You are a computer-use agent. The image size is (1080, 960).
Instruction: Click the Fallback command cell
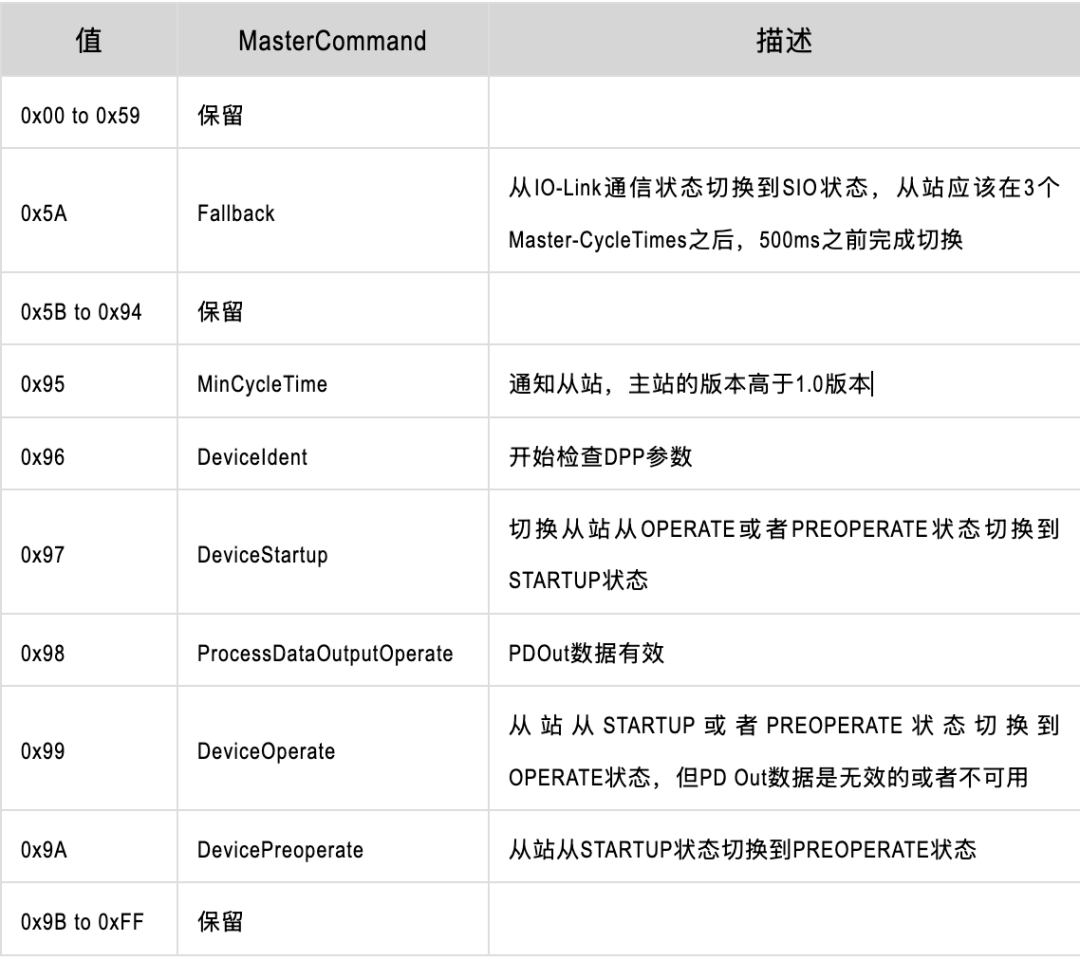235,213
